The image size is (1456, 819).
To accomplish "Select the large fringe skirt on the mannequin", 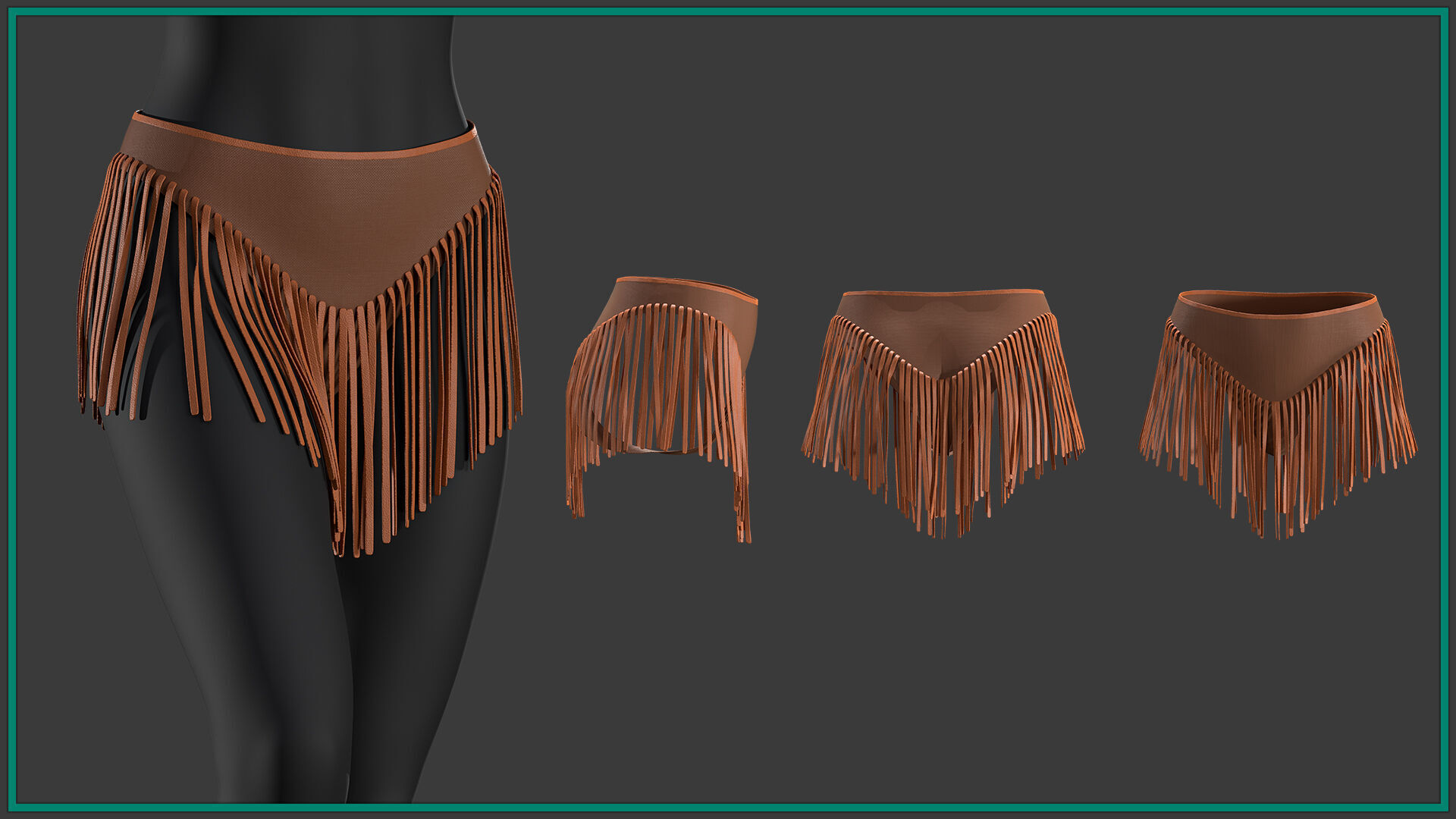I will (300, 334).
